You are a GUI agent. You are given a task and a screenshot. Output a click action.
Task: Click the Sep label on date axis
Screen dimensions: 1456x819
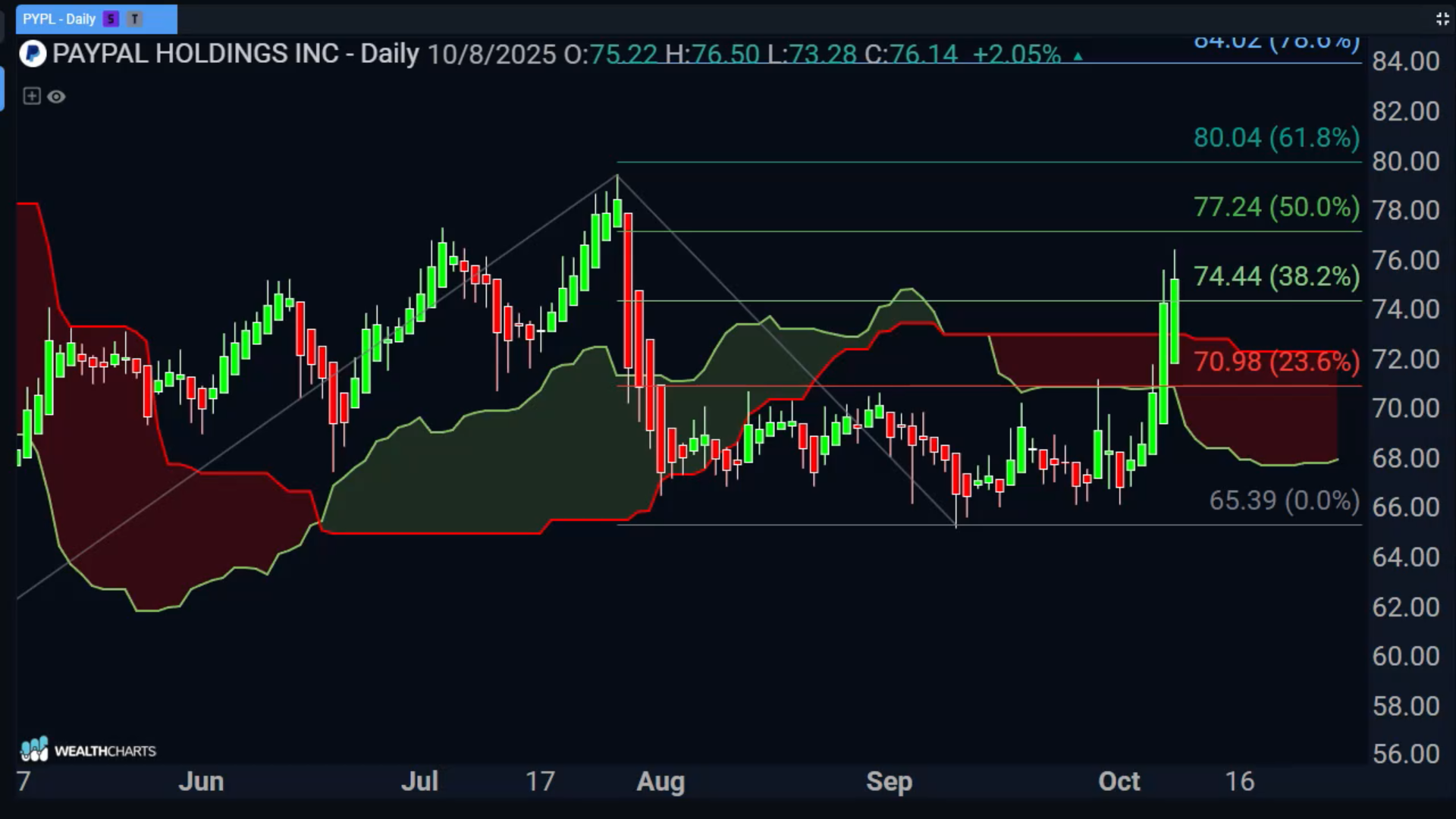pyautogui.click(x=889, y=781)
